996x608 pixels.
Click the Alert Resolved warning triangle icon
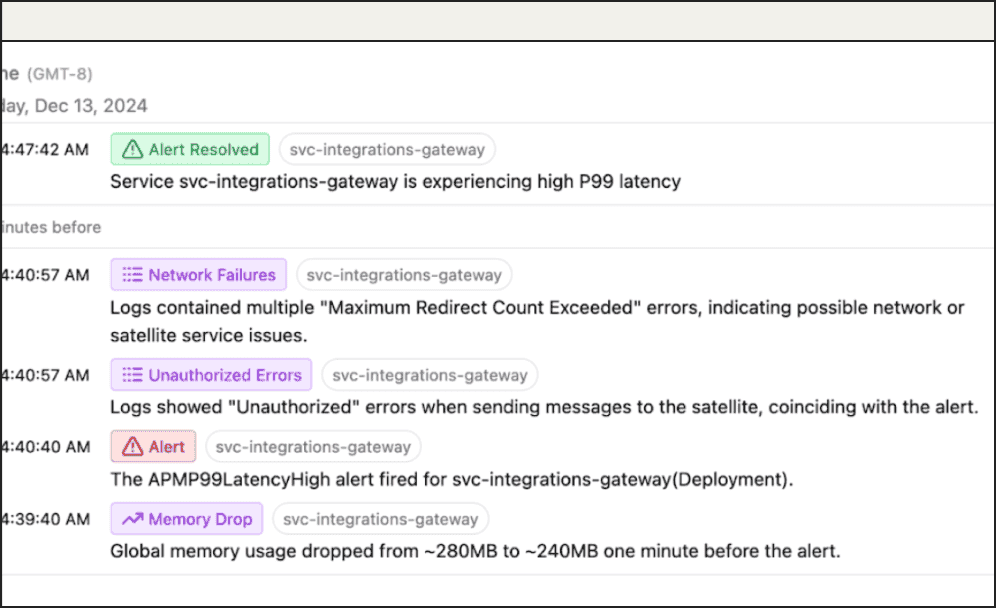tap(132, 149)
